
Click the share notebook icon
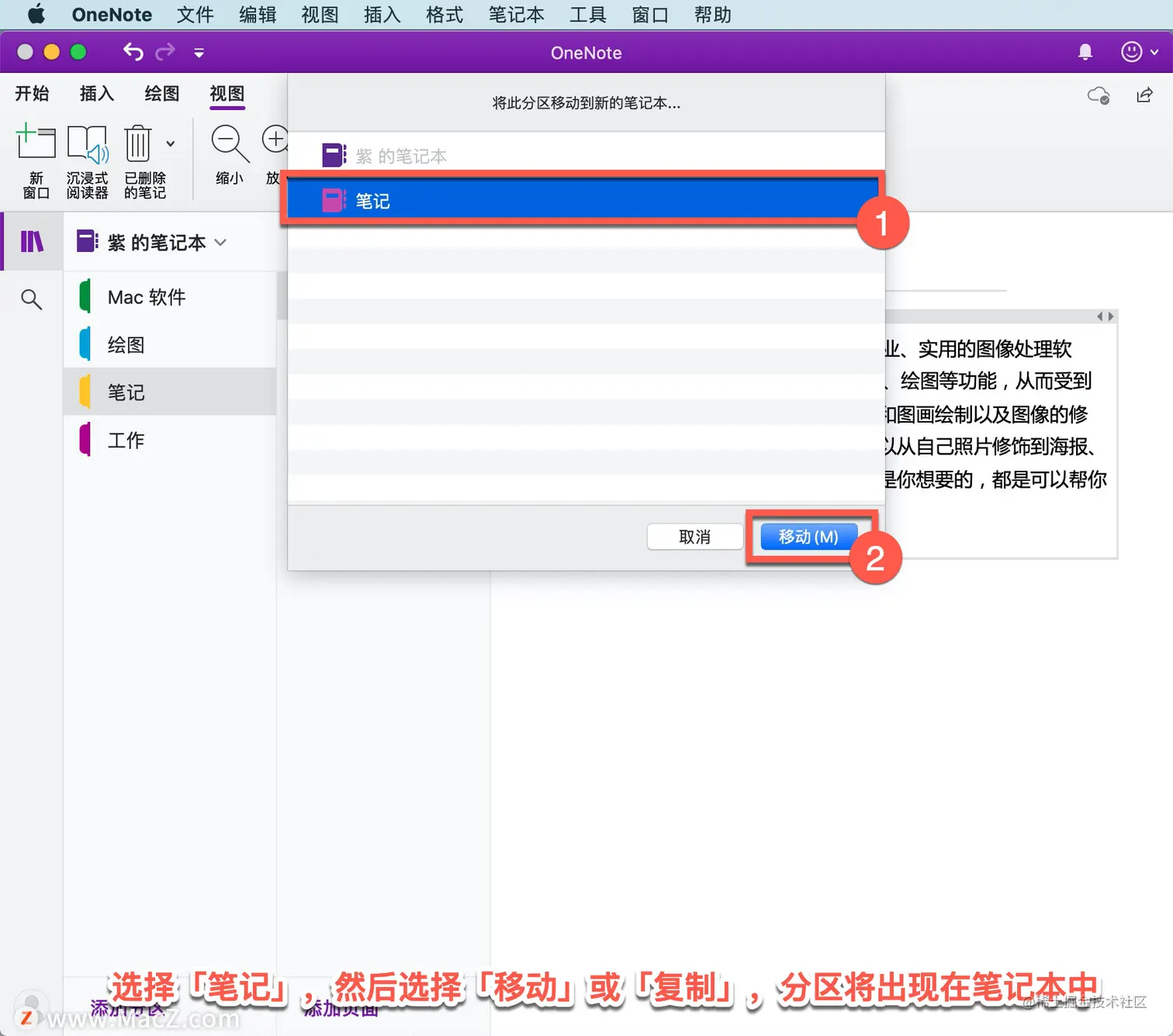click(1144, 95)
